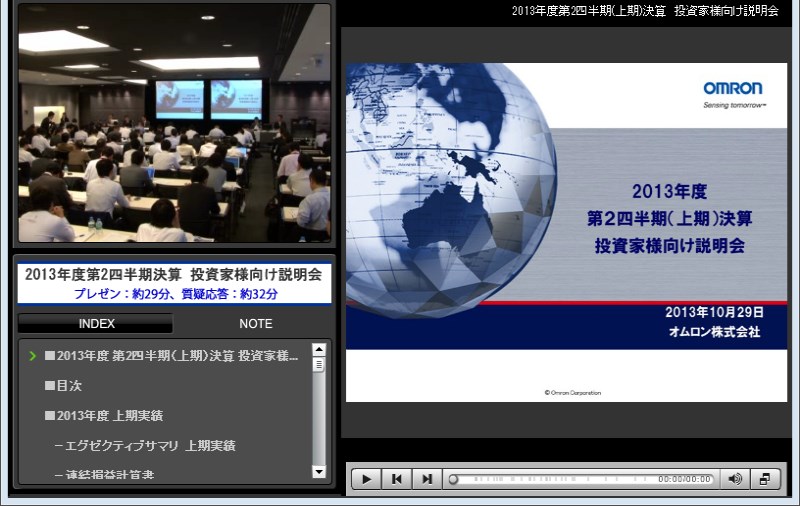Skip to the next slide chapter
800x506 pixels.
point(427,478)
